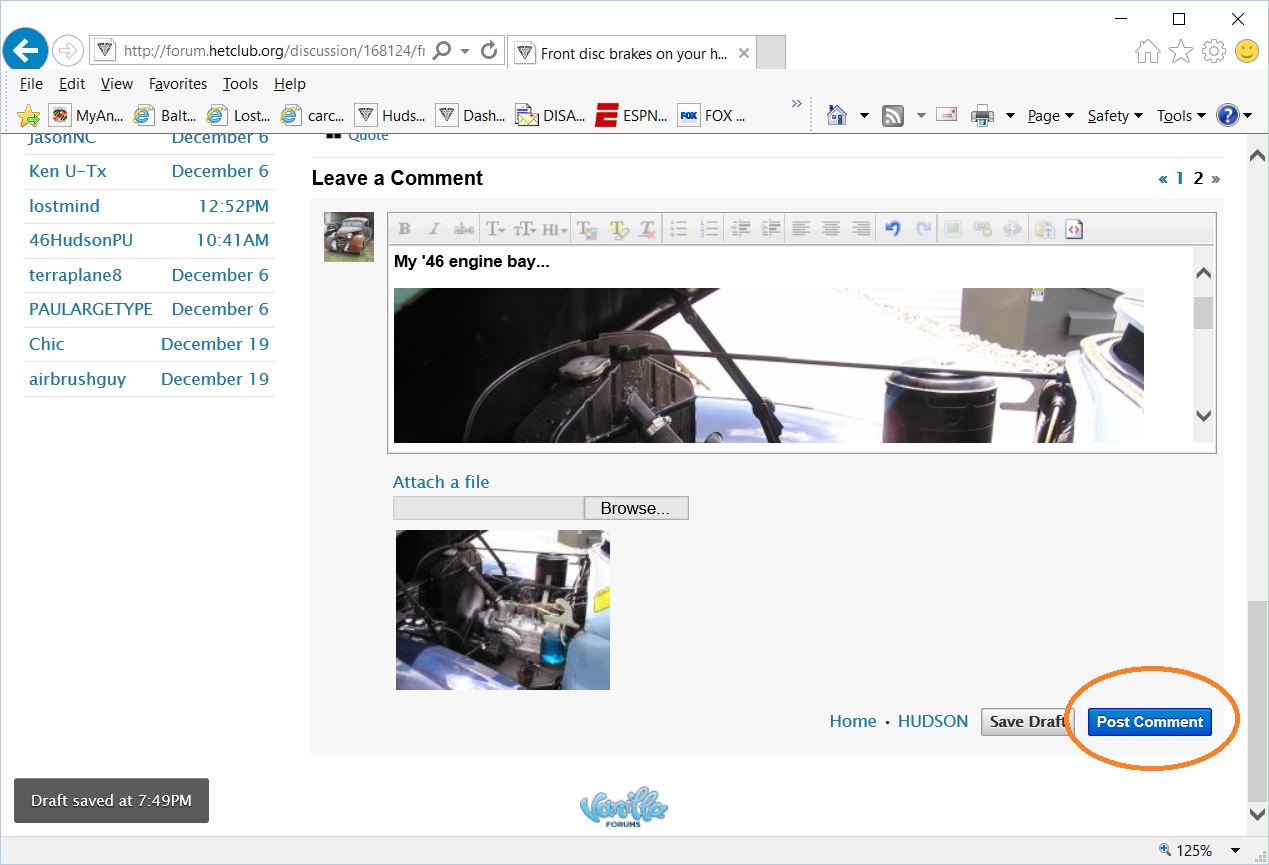1269x865 pixels.
Task: Open the View menu
Action: [x=116, y=84]
